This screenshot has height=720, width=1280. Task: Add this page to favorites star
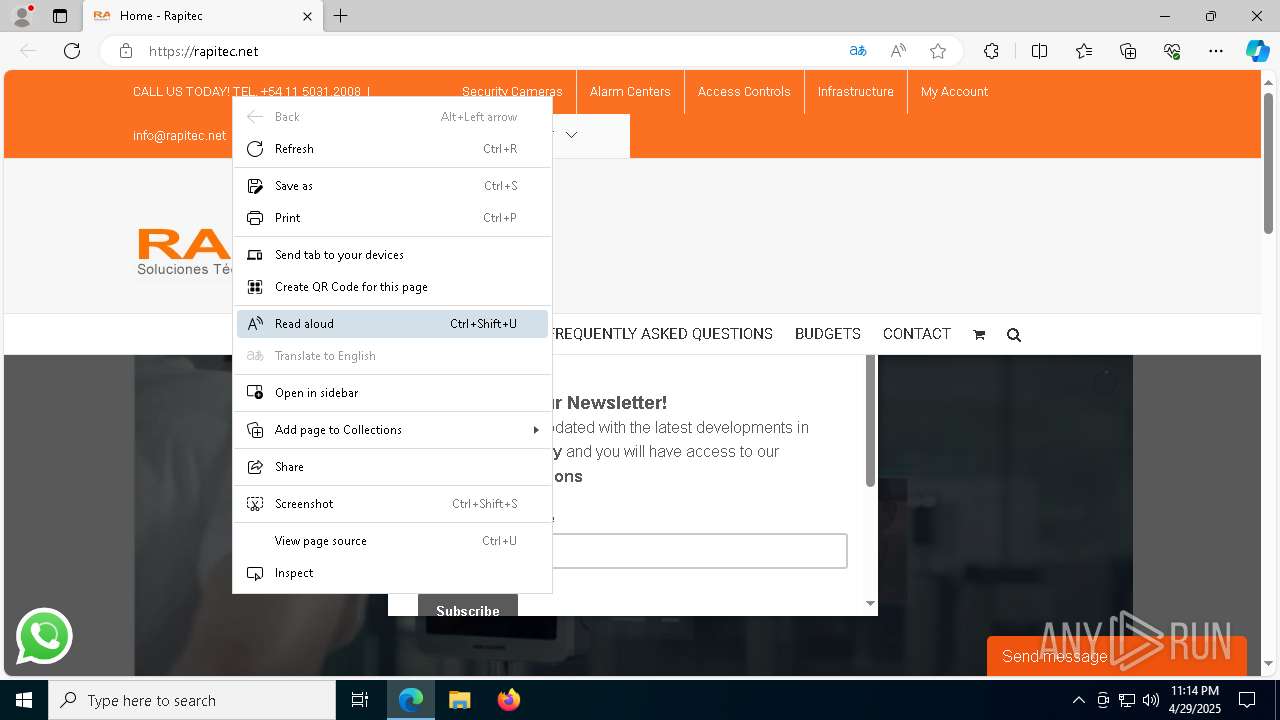click(x=938, y=51)
